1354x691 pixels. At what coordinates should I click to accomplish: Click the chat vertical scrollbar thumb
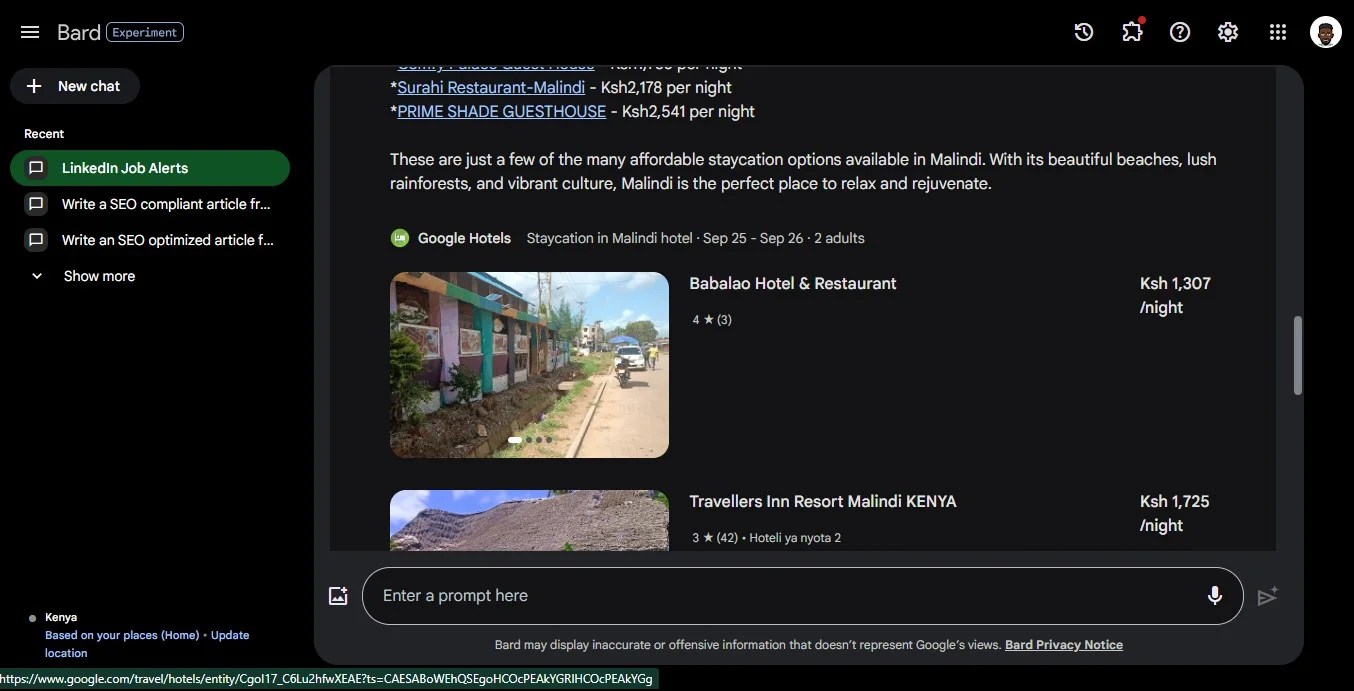(x=1298, y=356)
